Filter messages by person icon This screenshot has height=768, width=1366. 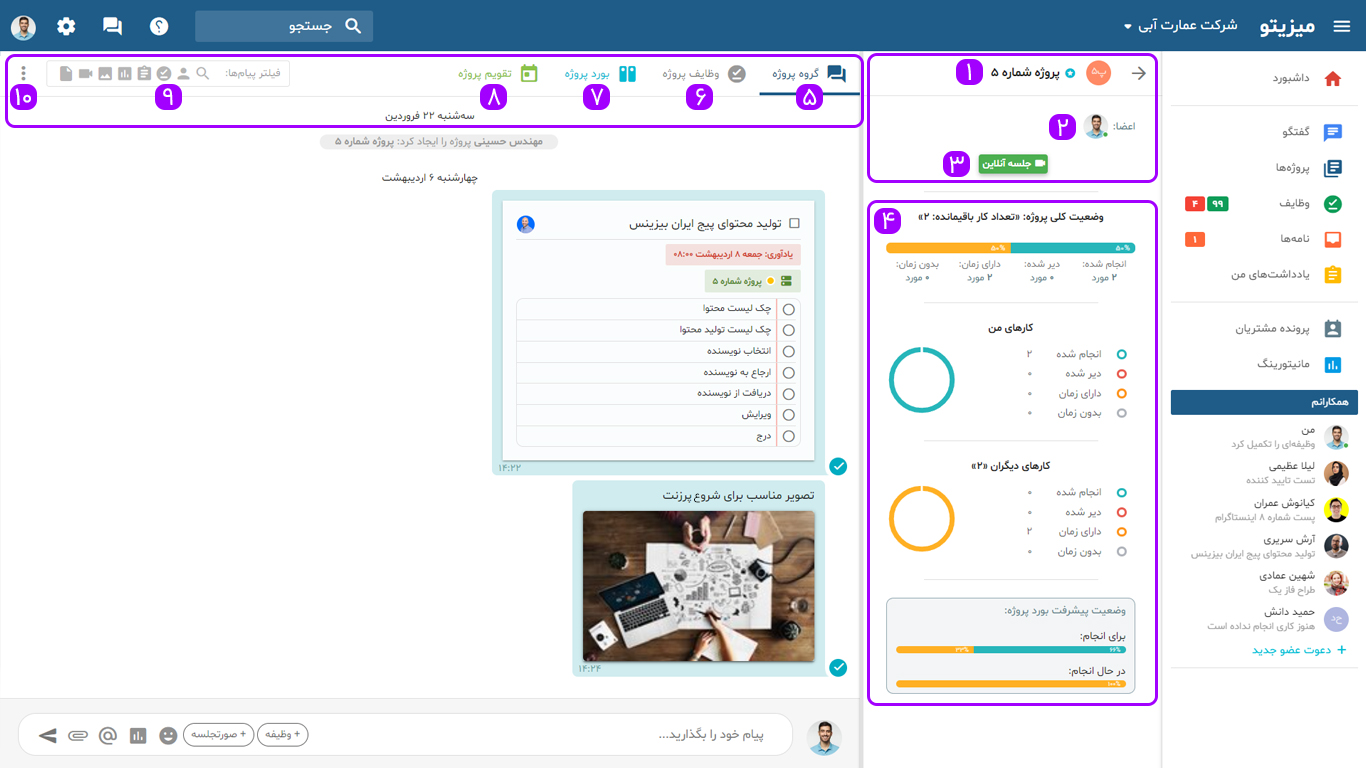pyautogui.click(x=183, y=73)
